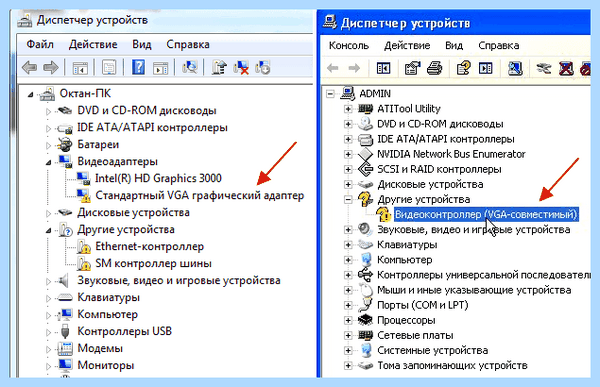Click the Батареи battery category icon
The height and width of the screenshot is (387, 600).
tap(64, 145)
